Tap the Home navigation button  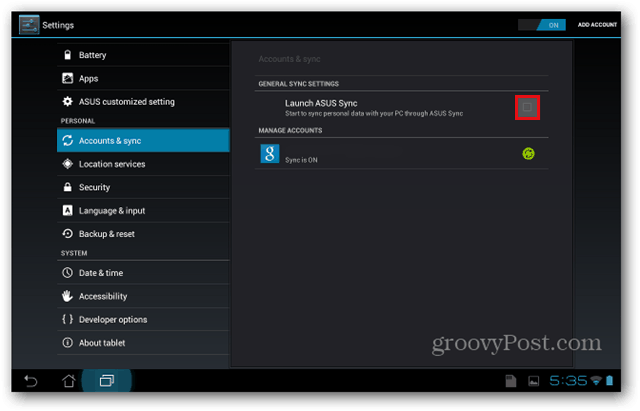[x=69, y=381]
